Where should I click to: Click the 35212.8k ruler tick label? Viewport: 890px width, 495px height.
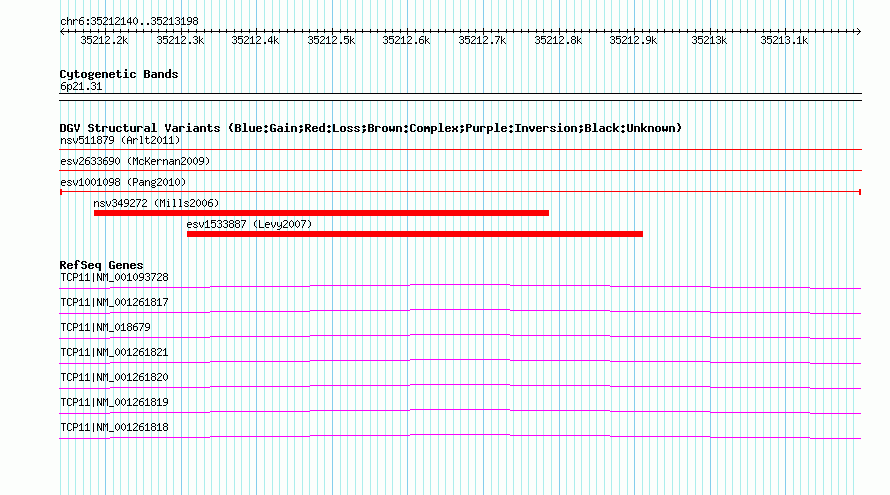point(558,40)
